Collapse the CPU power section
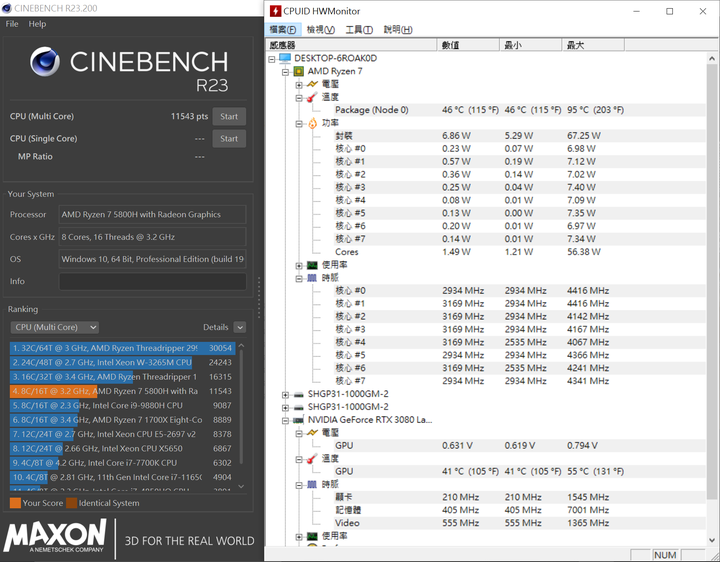Viewport: 720px width, 562px height. coord(299,123)
